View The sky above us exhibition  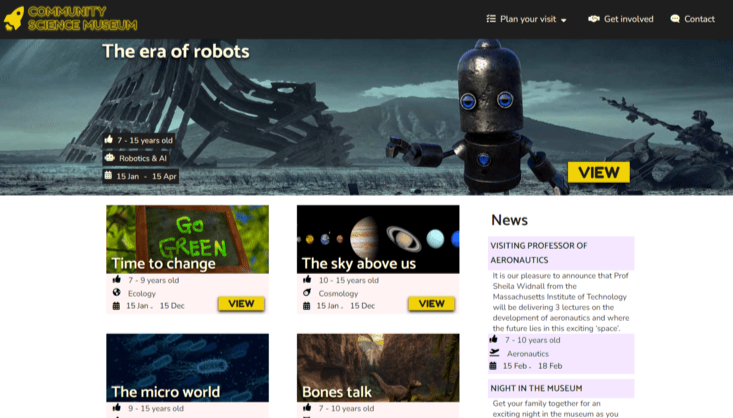431,303
